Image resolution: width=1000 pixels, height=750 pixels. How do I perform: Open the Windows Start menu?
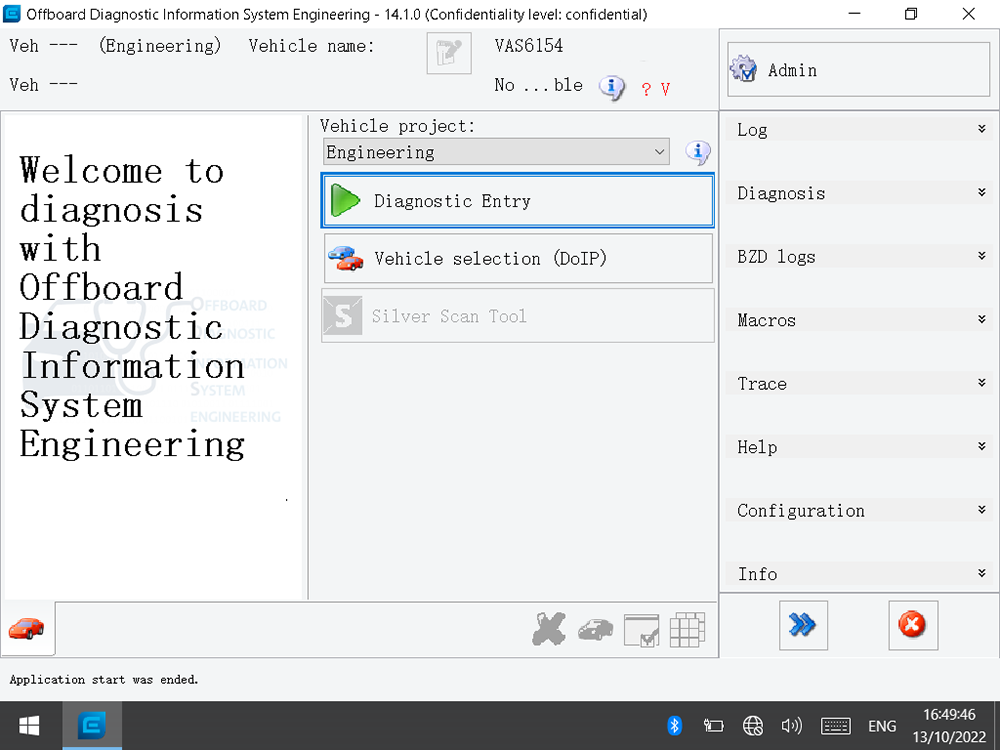click(x=29, y=726)
